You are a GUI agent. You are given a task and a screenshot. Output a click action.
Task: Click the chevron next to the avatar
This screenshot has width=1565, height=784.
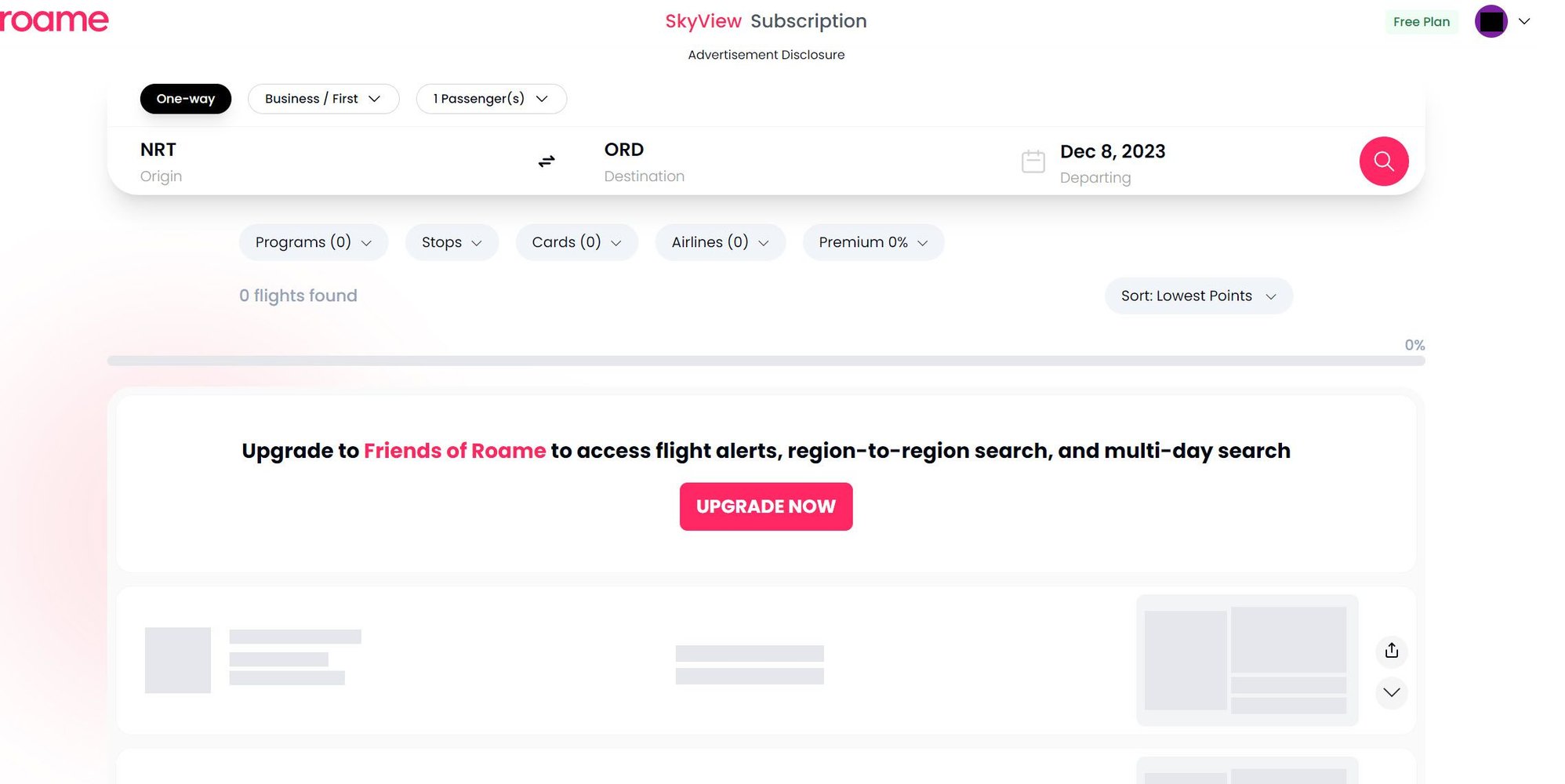[1524, 21]
